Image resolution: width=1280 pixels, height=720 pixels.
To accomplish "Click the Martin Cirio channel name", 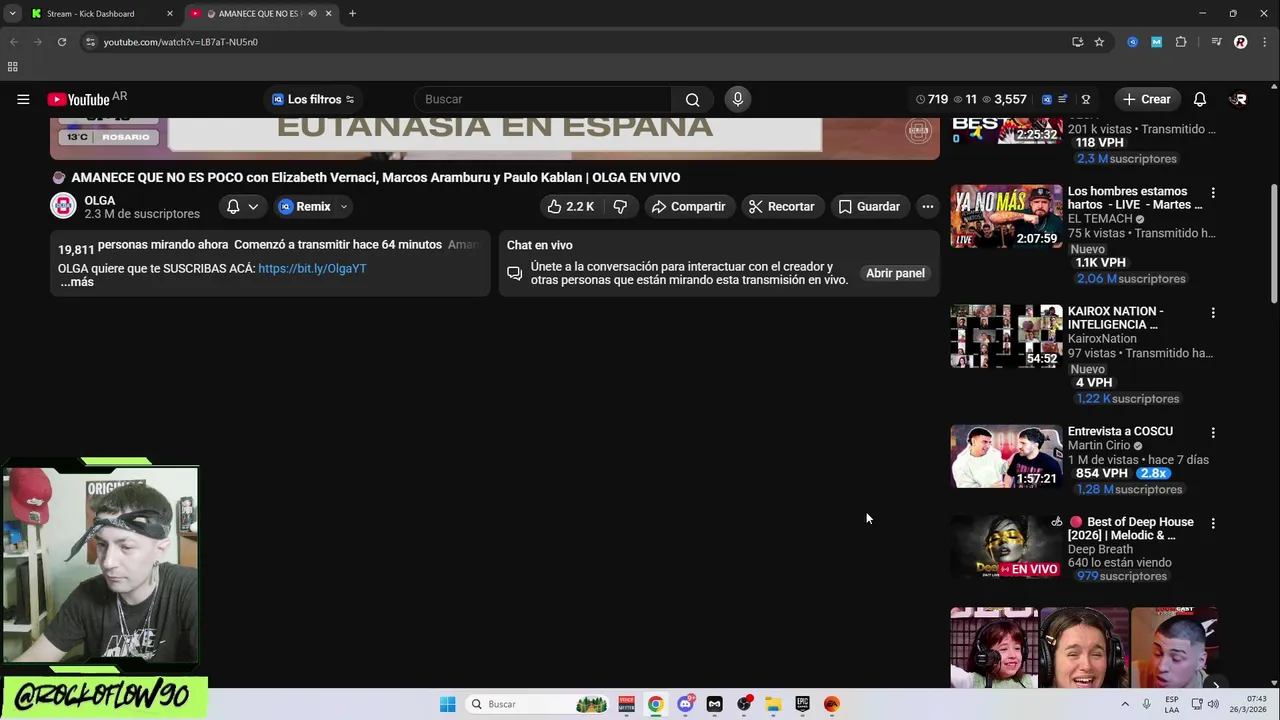I will [1098, 446].
